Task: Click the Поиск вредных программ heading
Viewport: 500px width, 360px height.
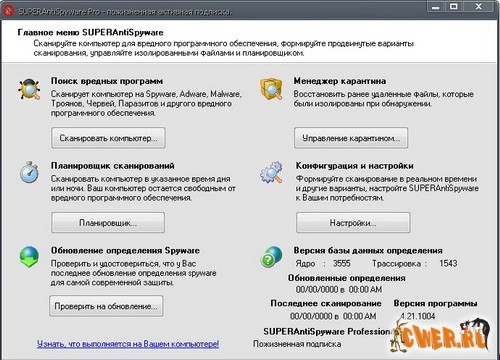Action: click(x=107, y=81)
